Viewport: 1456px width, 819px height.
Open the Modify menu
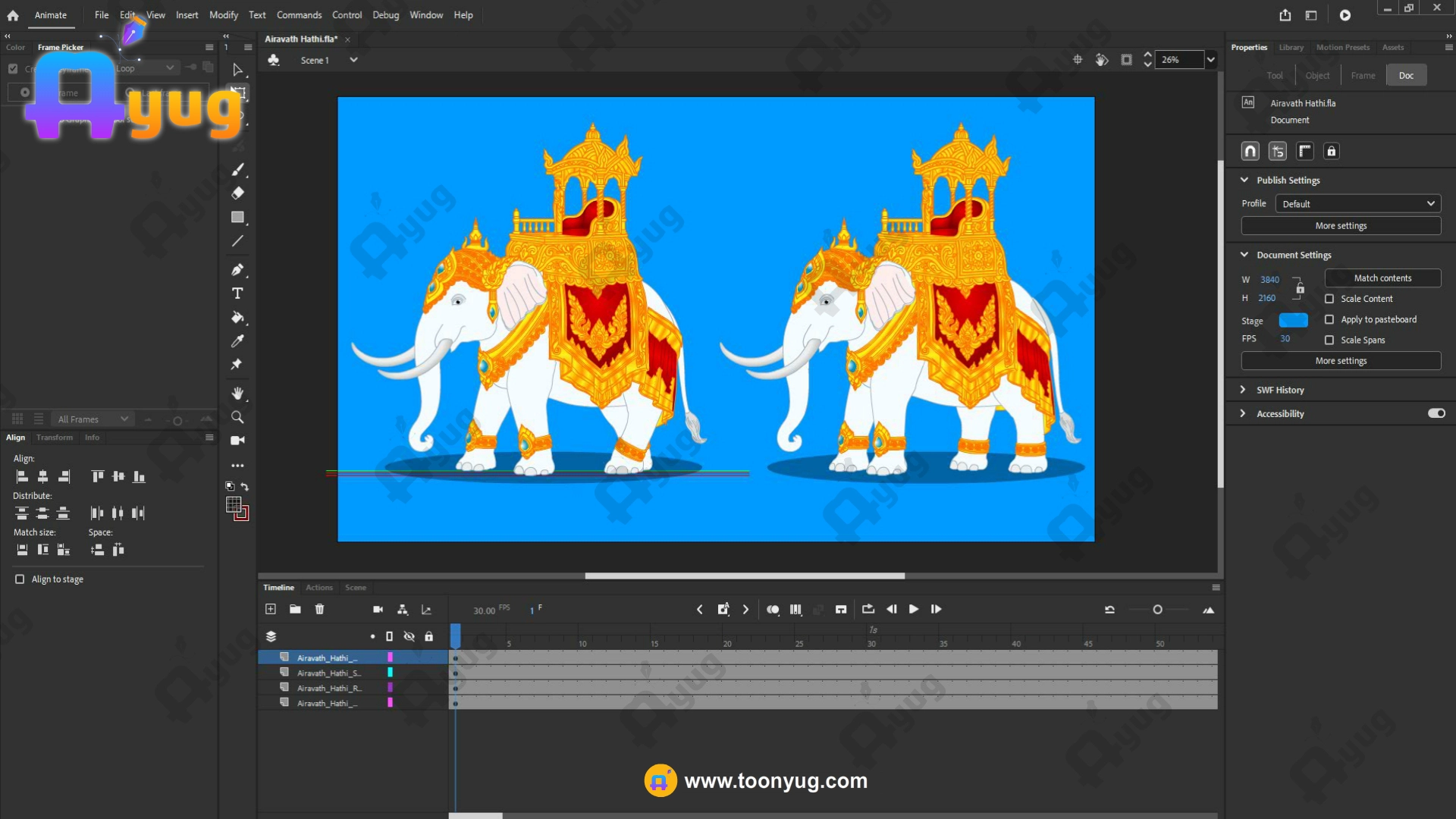(x=223, y=15)
